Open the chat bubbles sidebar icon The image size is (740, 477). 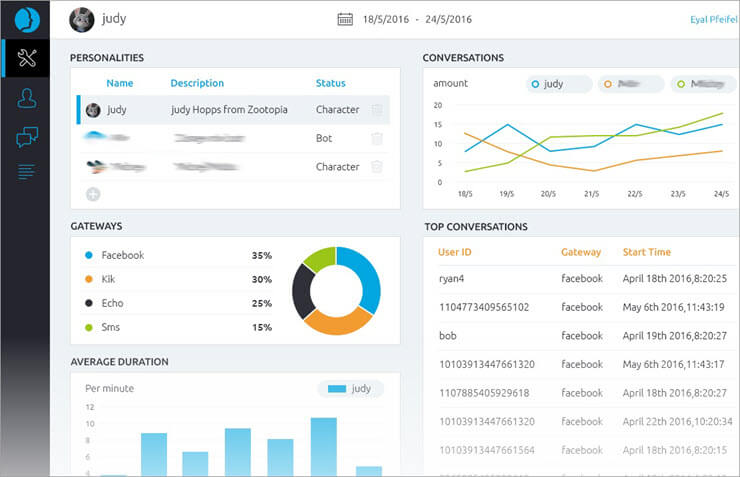[27, 137]
